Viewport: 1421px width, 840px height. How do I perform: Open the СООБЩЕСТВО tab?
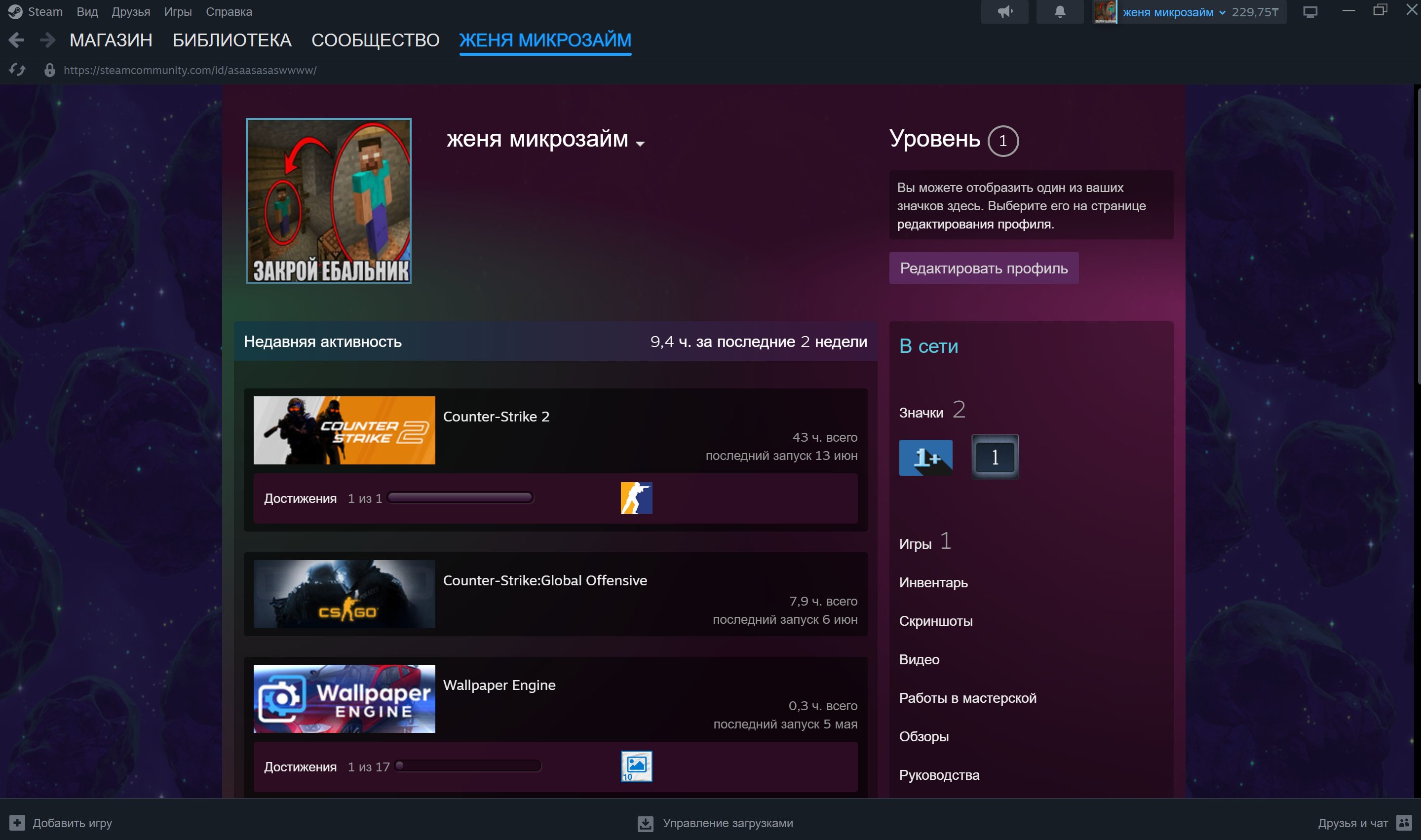(x=375, y=40)
